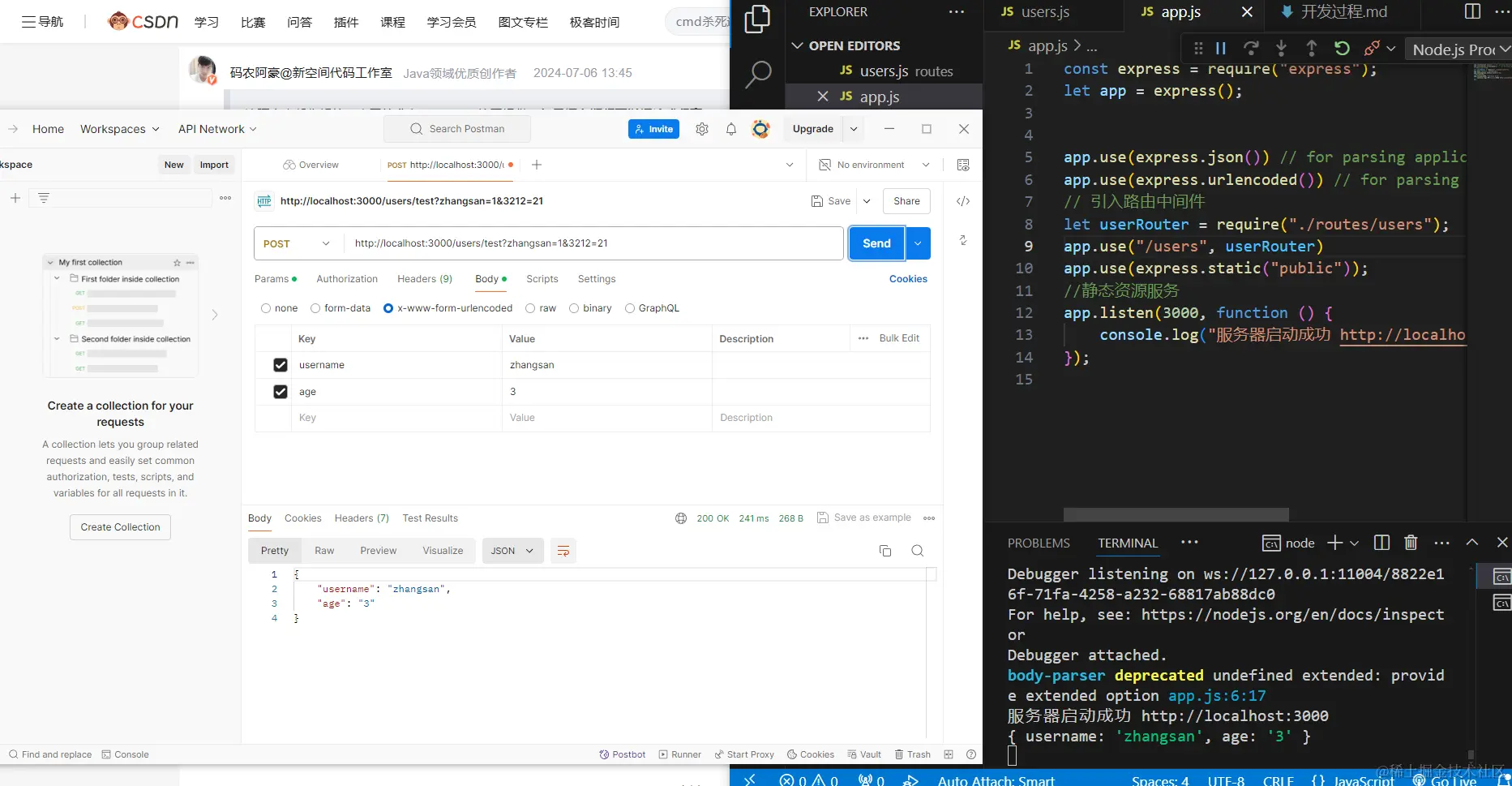Select the raw body type
This screenshot has width=1512, height=786.
coord(530,308)
